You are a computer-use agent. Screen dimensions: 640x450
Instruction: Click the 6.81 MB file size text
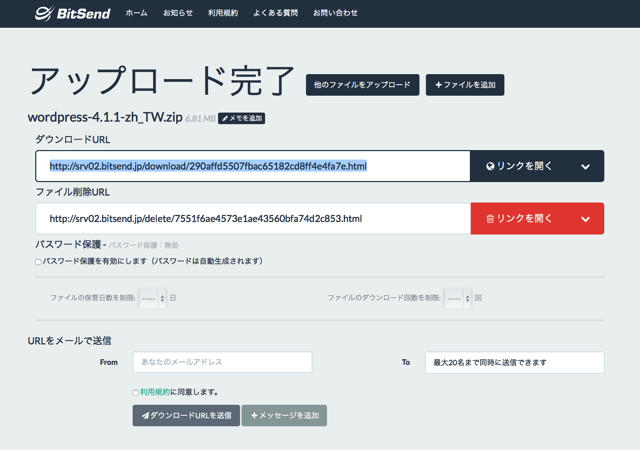200,119
